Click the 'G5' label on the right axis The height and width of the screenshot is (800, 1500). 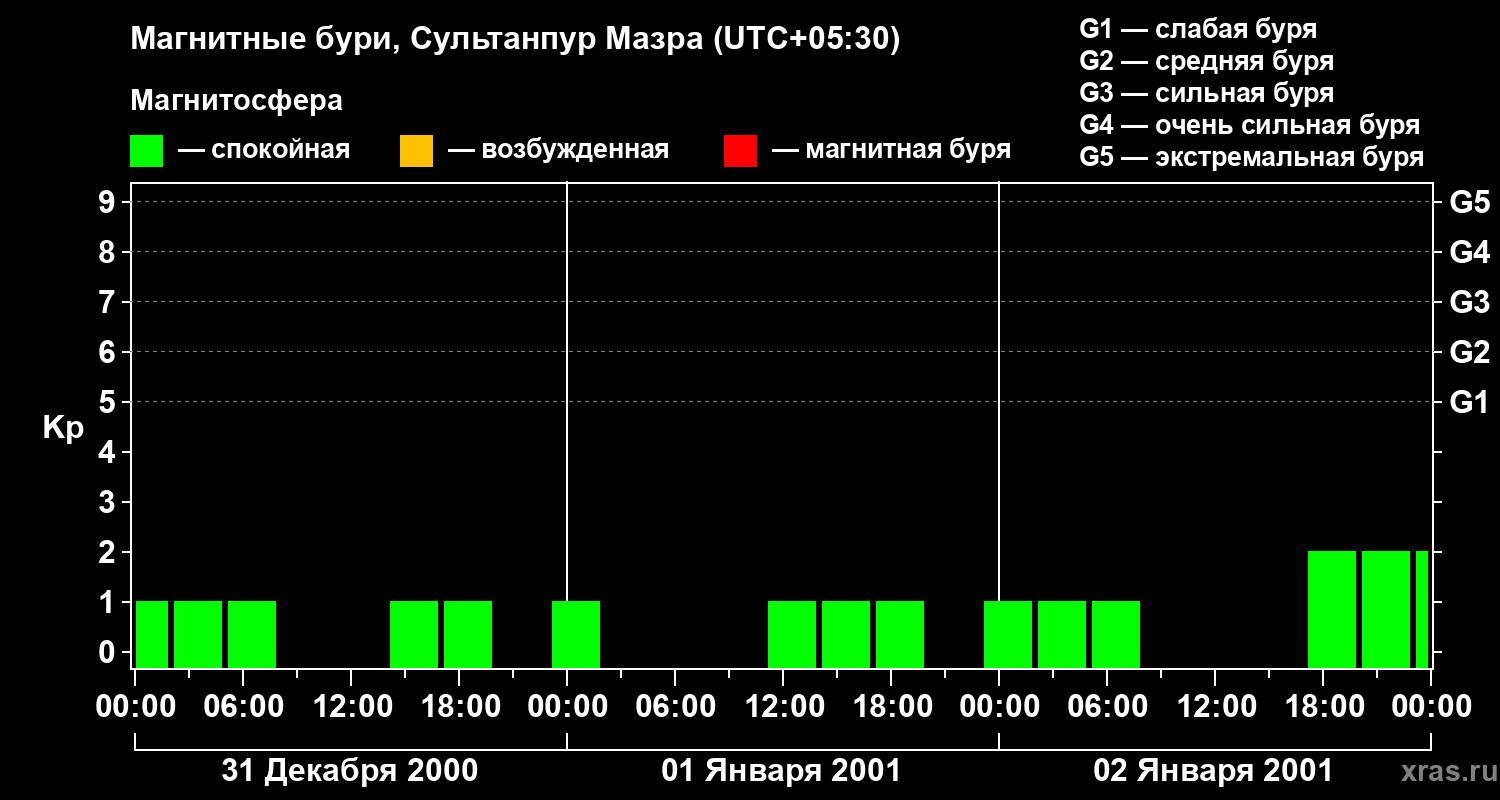coord(1470,202)
